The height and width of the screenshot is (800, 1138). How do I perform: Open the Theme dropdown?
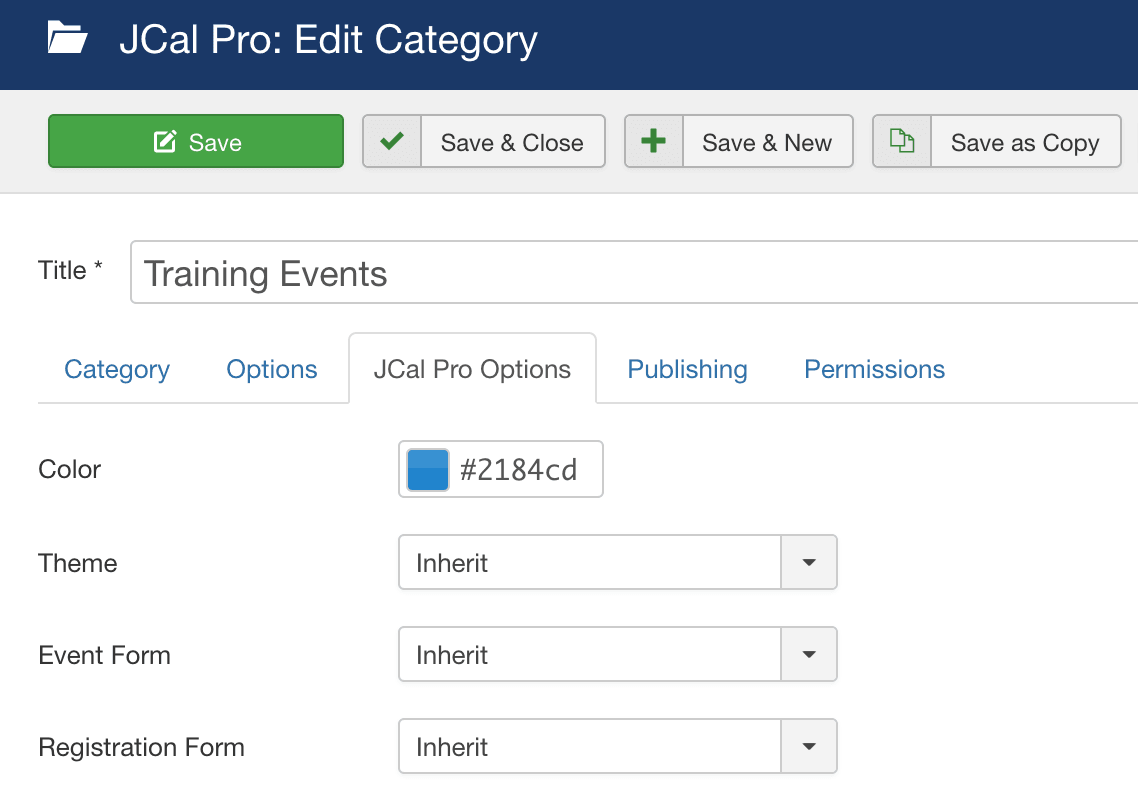click(x=618, y=562)
